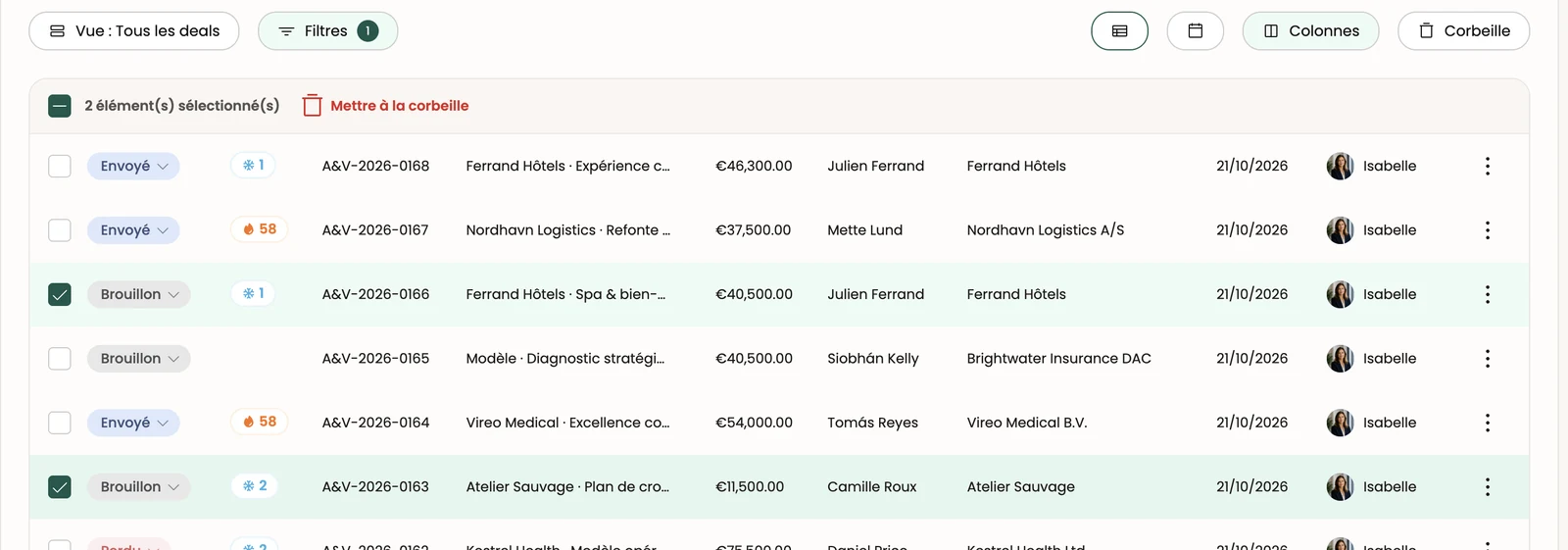1568x550 pixels.
Task: Click contact name Tomás Reyes
Action: point(872,423)
